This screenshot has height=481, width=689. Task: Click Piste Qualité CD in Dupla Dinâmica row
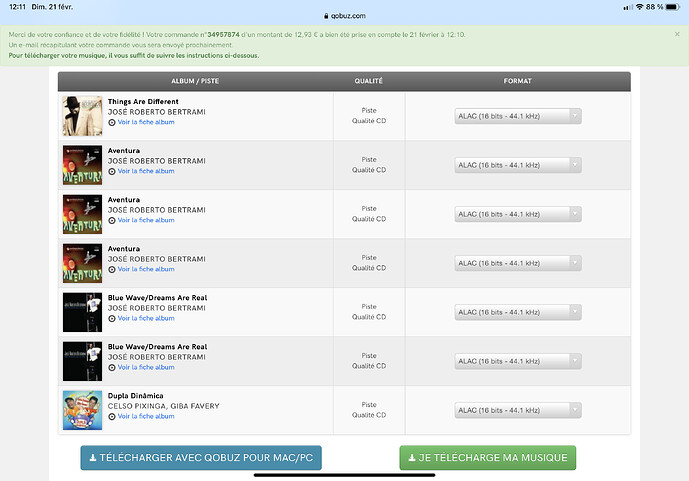coord(369,410)
